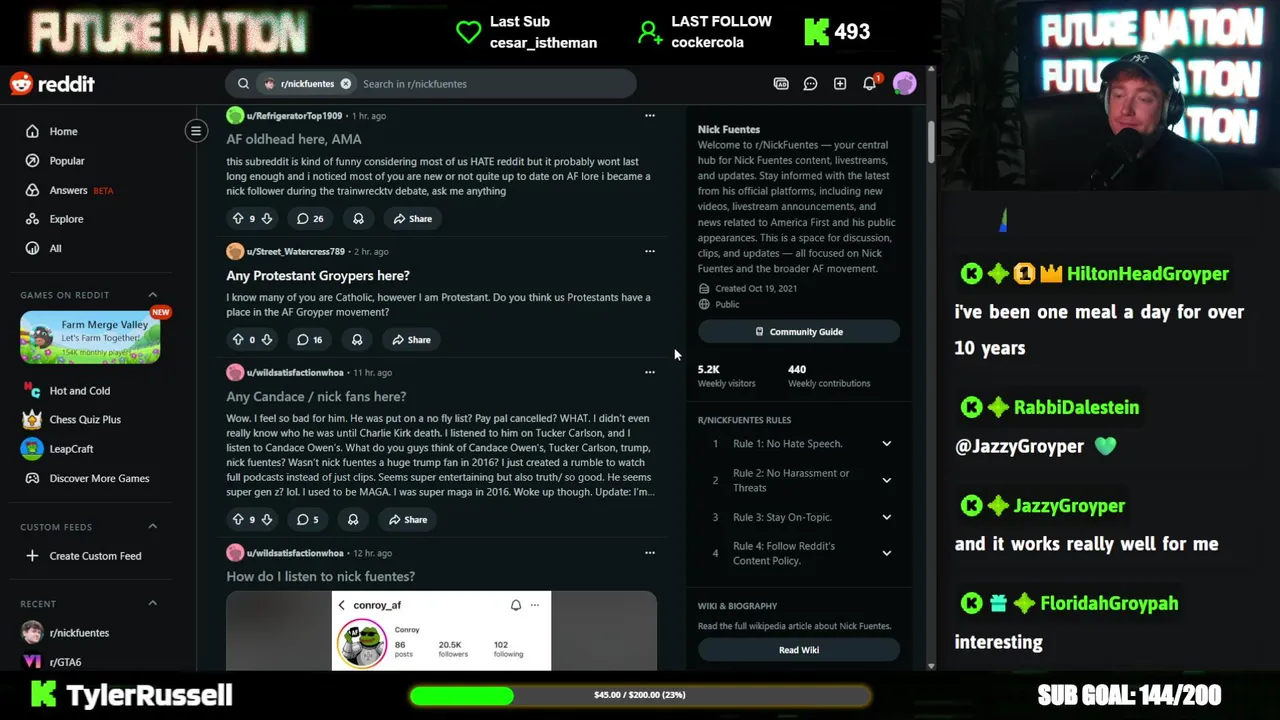The image size is (1280, 720).
Task: Open the Community Guide button
Action: (x=799, y=332)
